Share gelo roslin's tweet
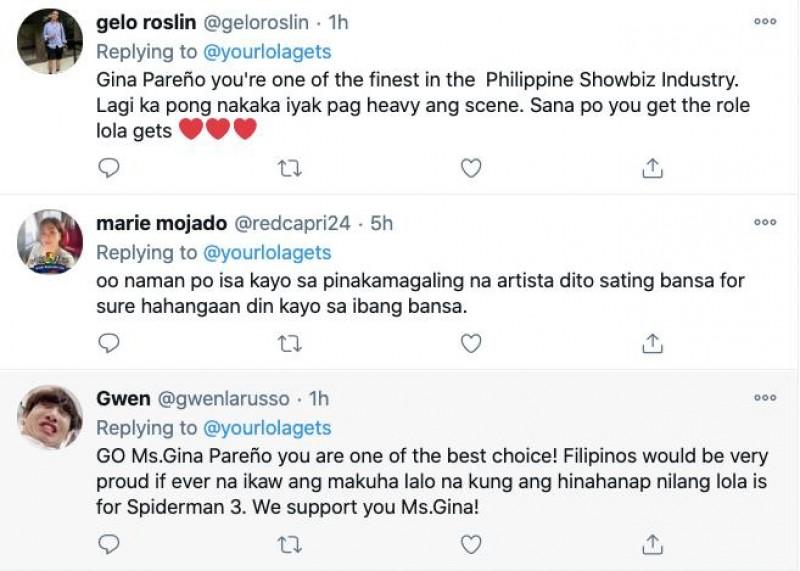800x571 pixels. (x=652, y=169)
